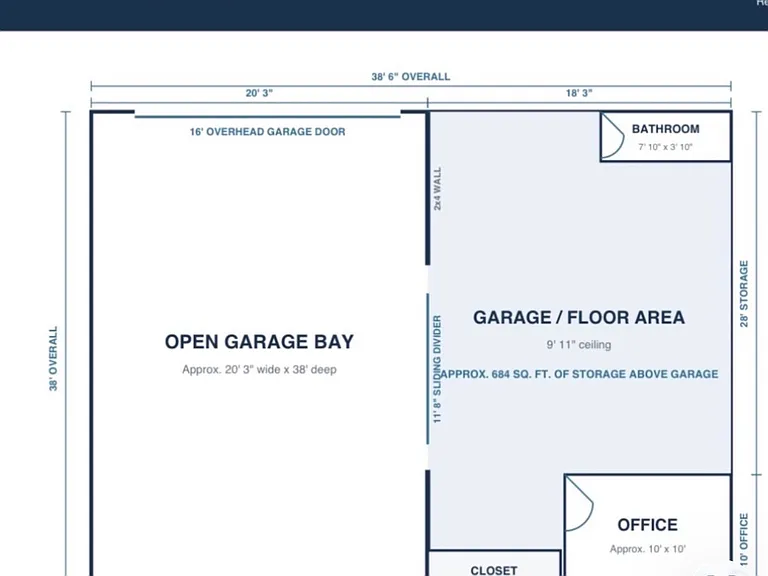Viewport: 768px width, 576px height.
Task: Click the OFFICE room label
Action: [648, 525]
